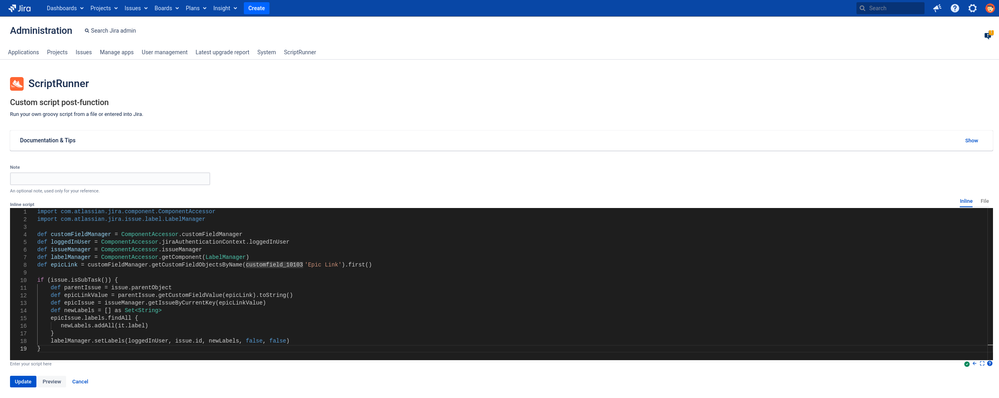Toggle fullscreen script editor icon
Screen dimensions: 999x398
982,364
